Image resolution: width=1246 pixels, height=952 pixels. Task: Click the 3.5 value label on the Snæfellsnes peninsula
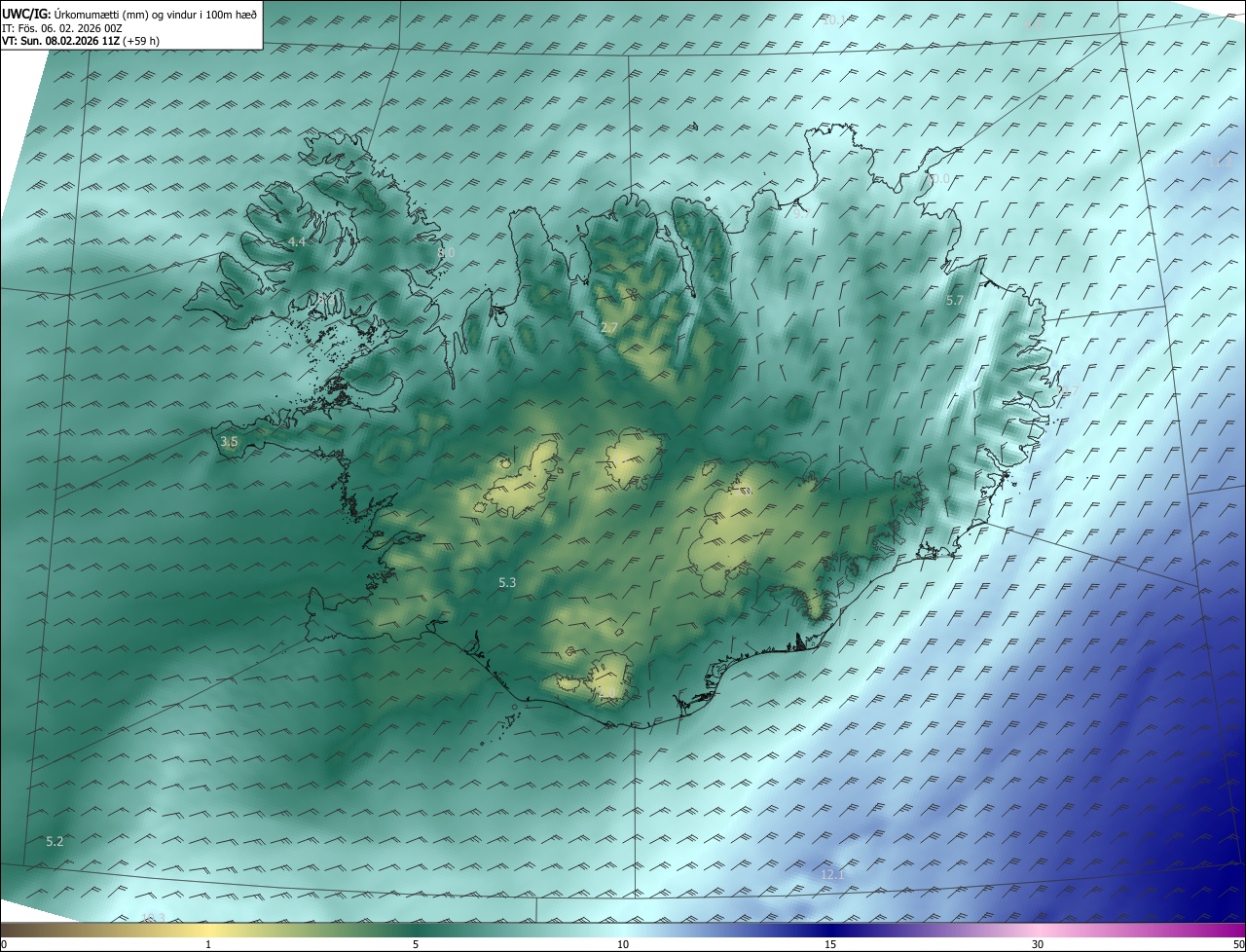[x=229, y=442]
